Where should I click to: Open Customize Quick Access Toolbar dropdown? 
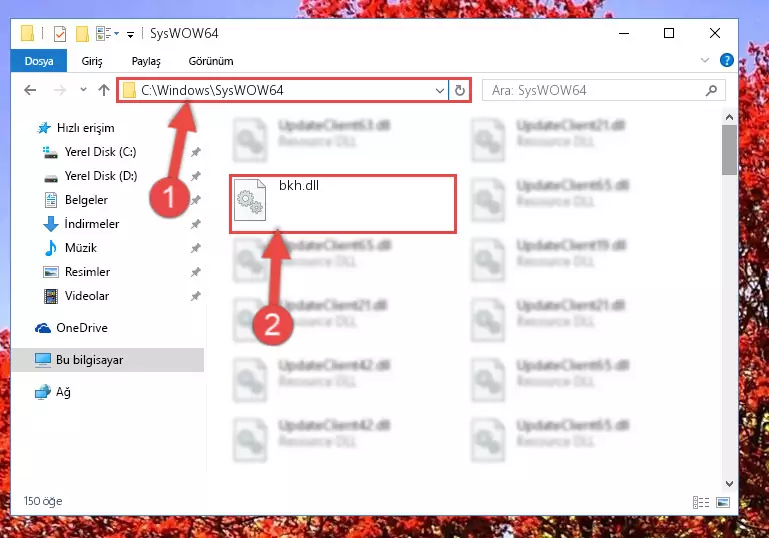130,34
